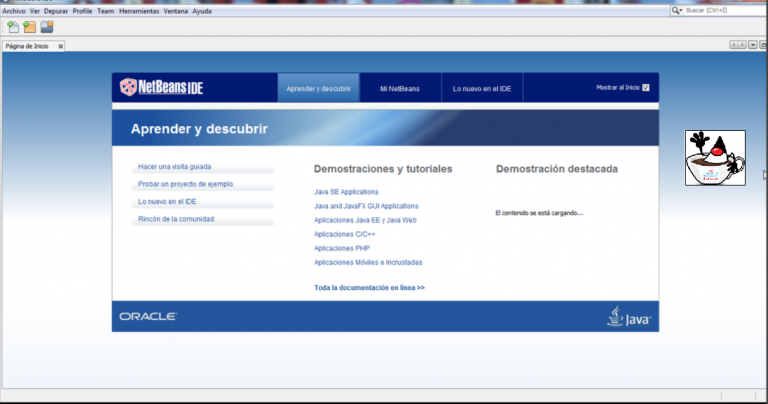Uncheck the Mostrar al Inicio checkbox
The image size is (768, 404).
click(646, 88)
